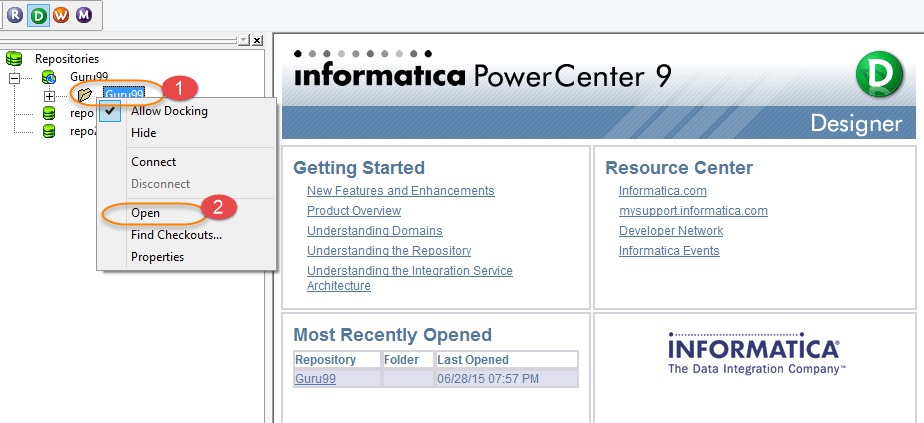Click the Most Recently Opened heading
Screen dimensions: 924x423
click(392, 335)
